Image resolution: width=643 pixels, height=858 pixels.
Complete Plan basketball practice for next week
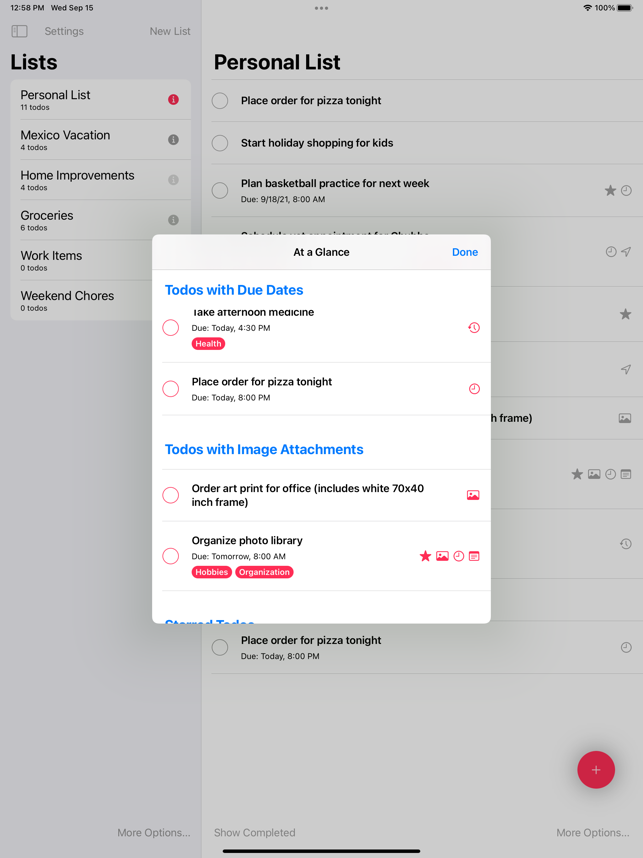click(x=220, y=190)
